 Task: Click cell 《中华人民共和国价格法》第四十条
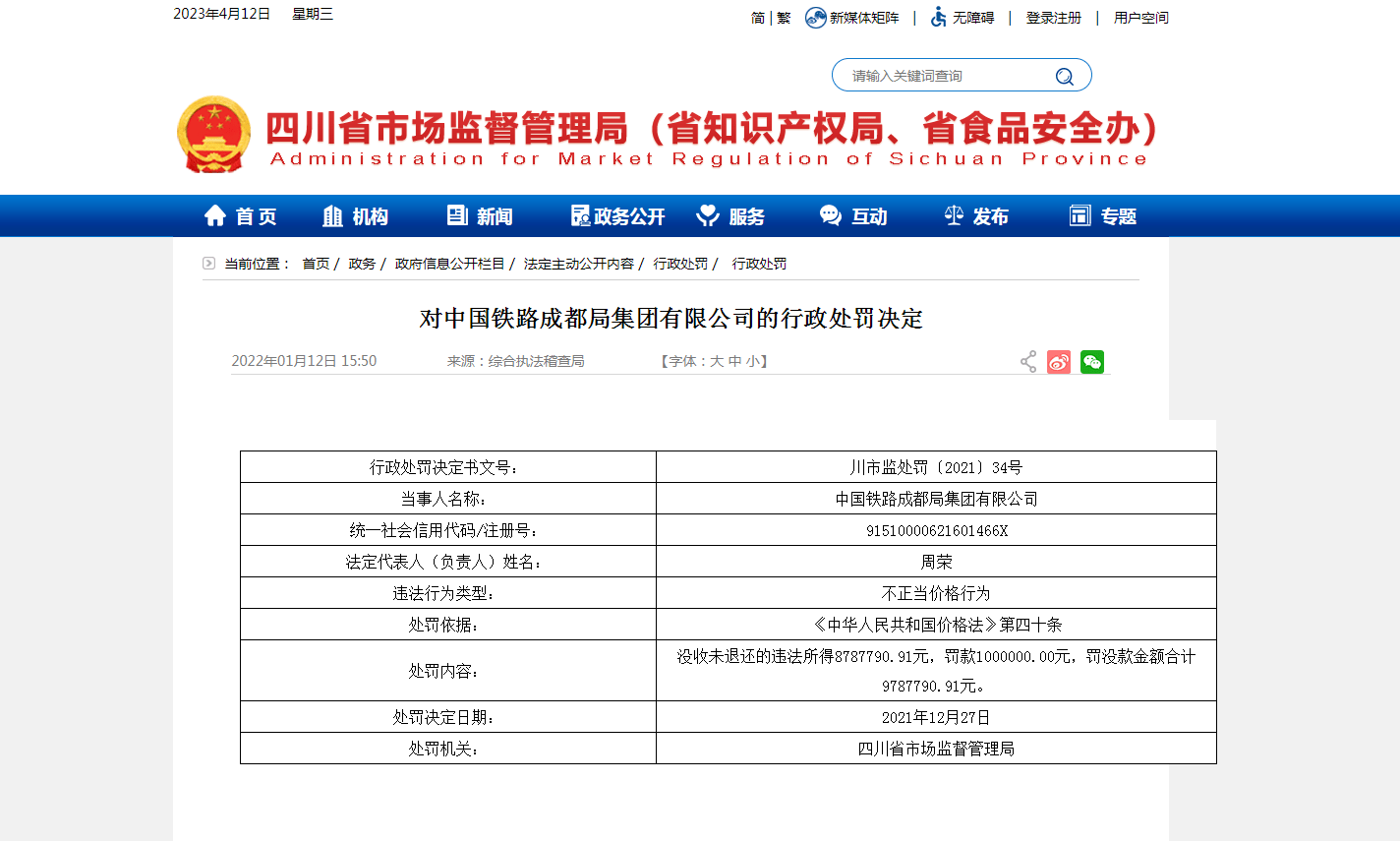click(x=936, y=625)
